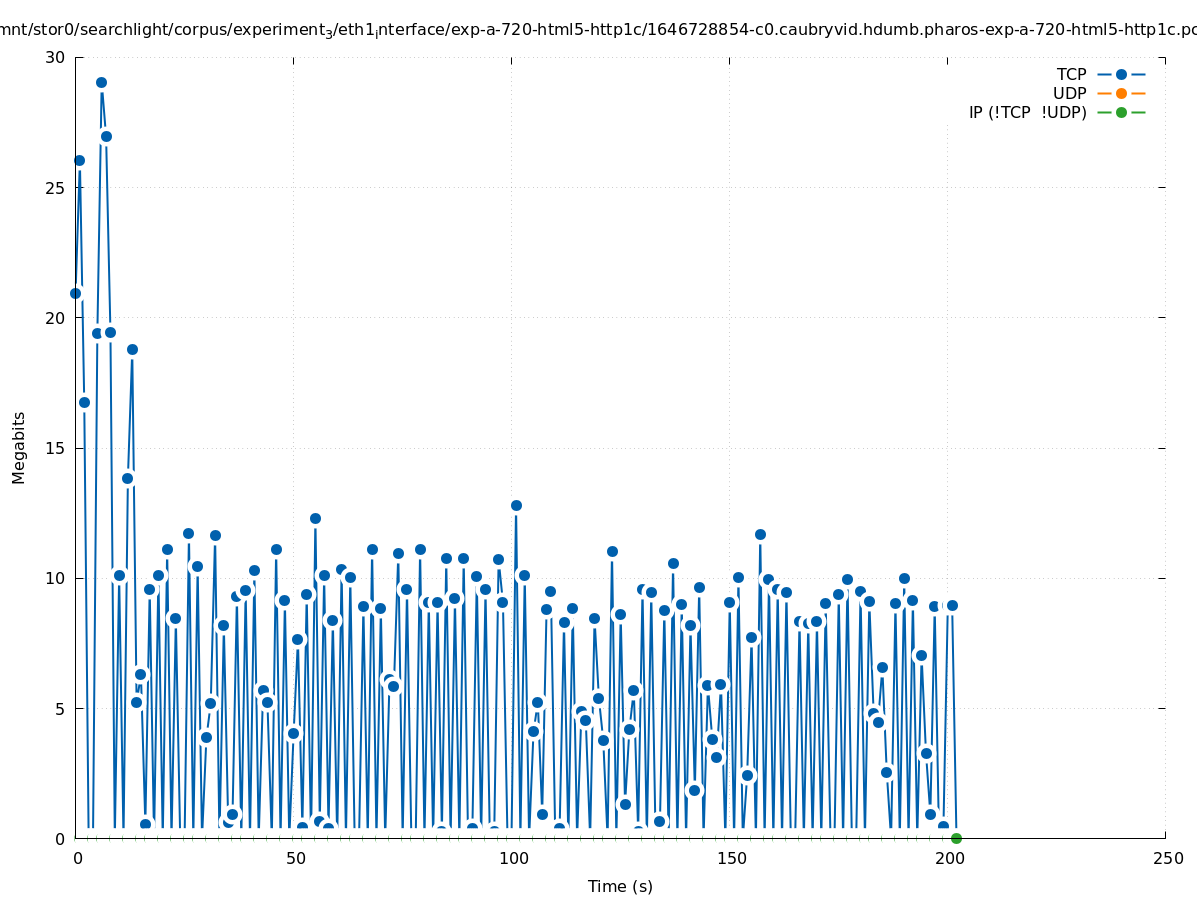This screenshot has width=1197, height=900.
Task: Click the 150 tick label on the time axis
Action: [731, 858]
